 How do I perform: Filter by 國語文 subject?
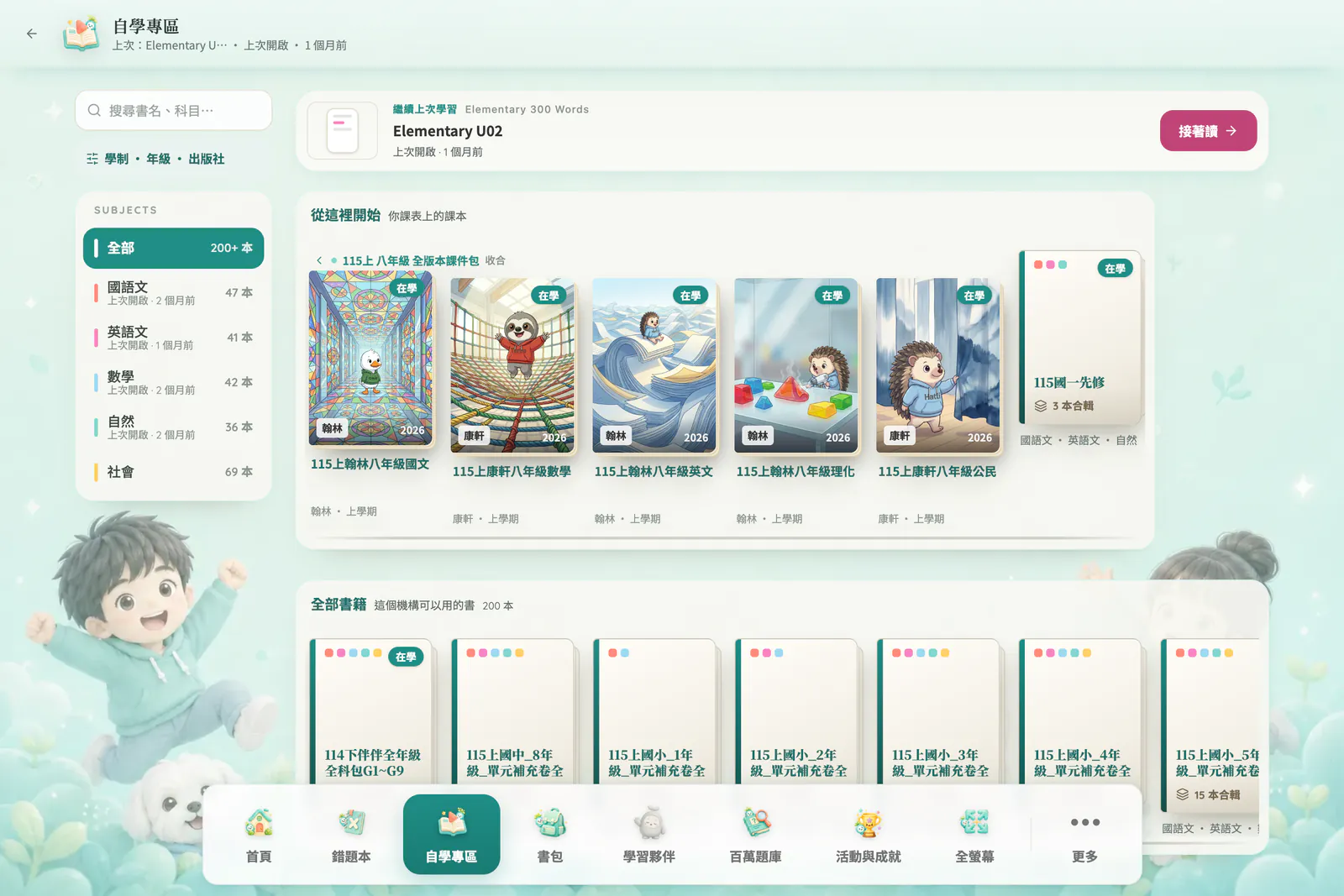(x=174, y=293)
